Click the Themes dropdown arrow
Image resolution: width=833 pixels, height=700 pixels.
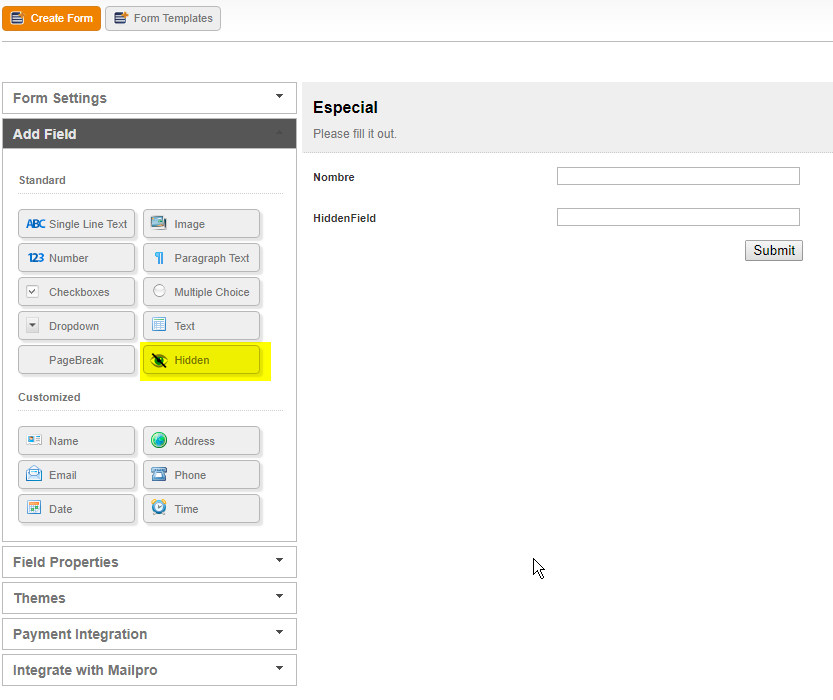[279, 596]
